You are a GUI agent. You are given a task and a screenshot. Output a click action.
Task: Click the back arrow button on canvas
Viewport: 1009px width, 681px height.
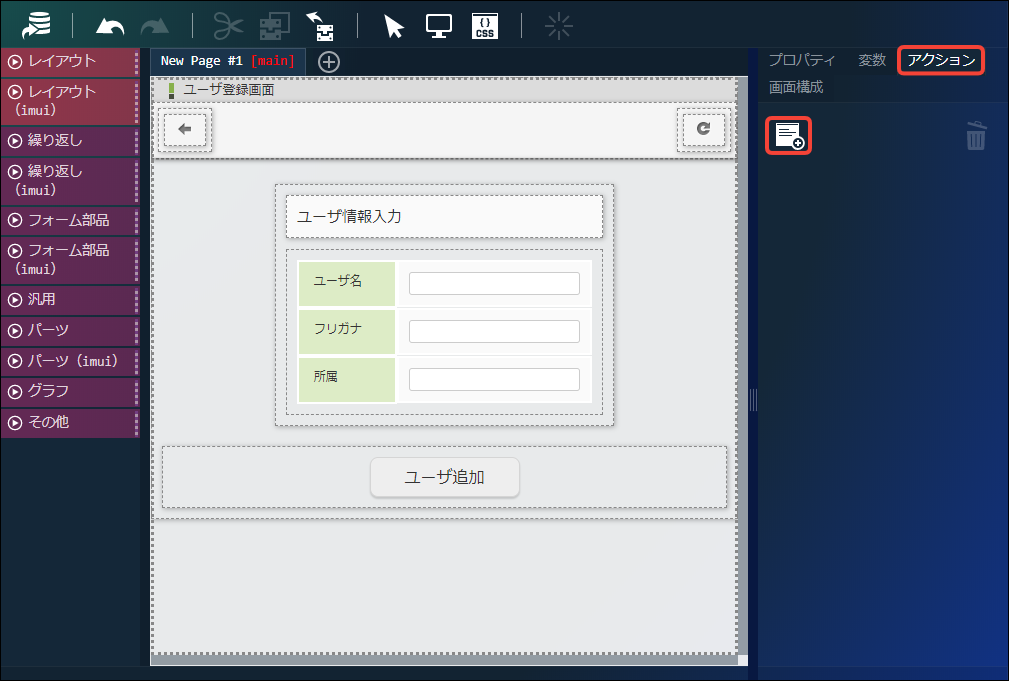[x=185, y=129]
